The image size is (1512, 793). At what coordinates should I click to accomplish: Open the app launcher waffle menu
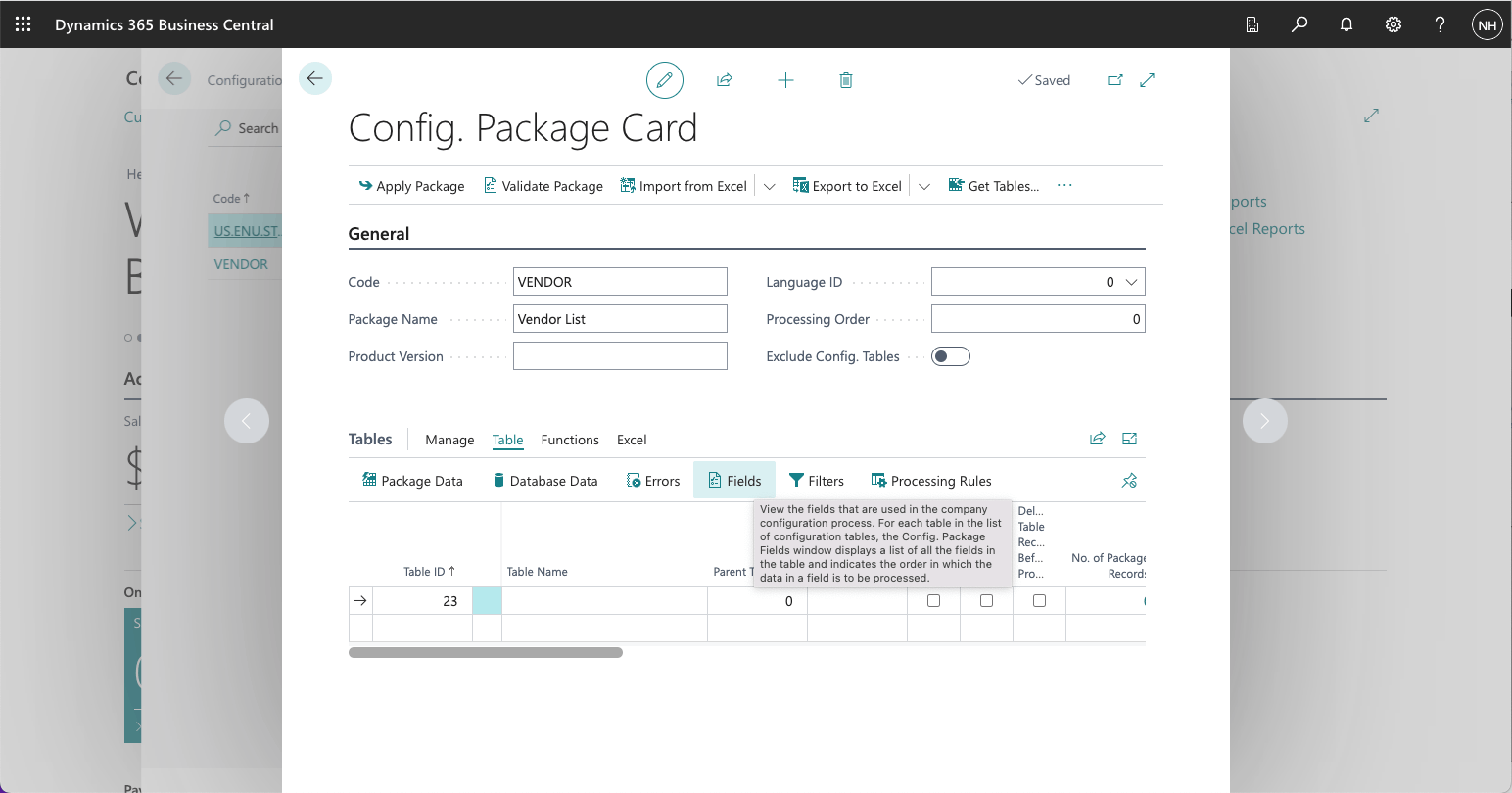pos(24,24)
